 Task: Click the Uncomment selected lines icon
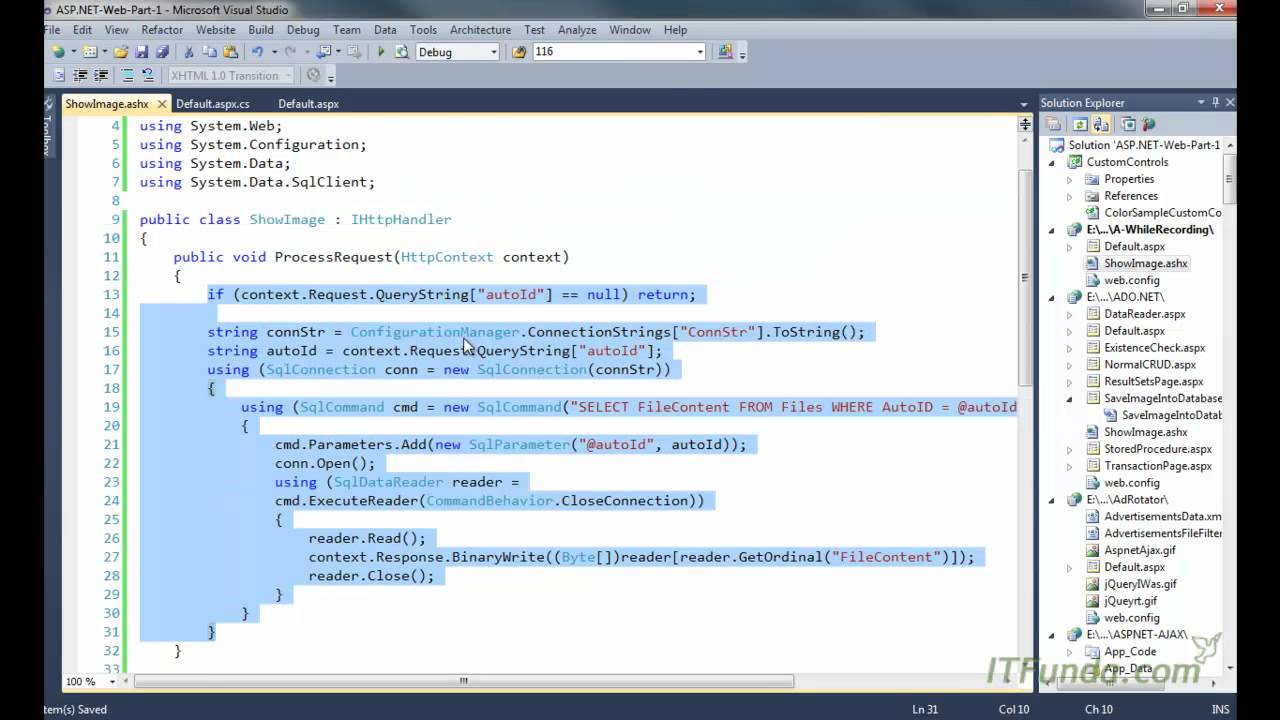tap(148, 75)
